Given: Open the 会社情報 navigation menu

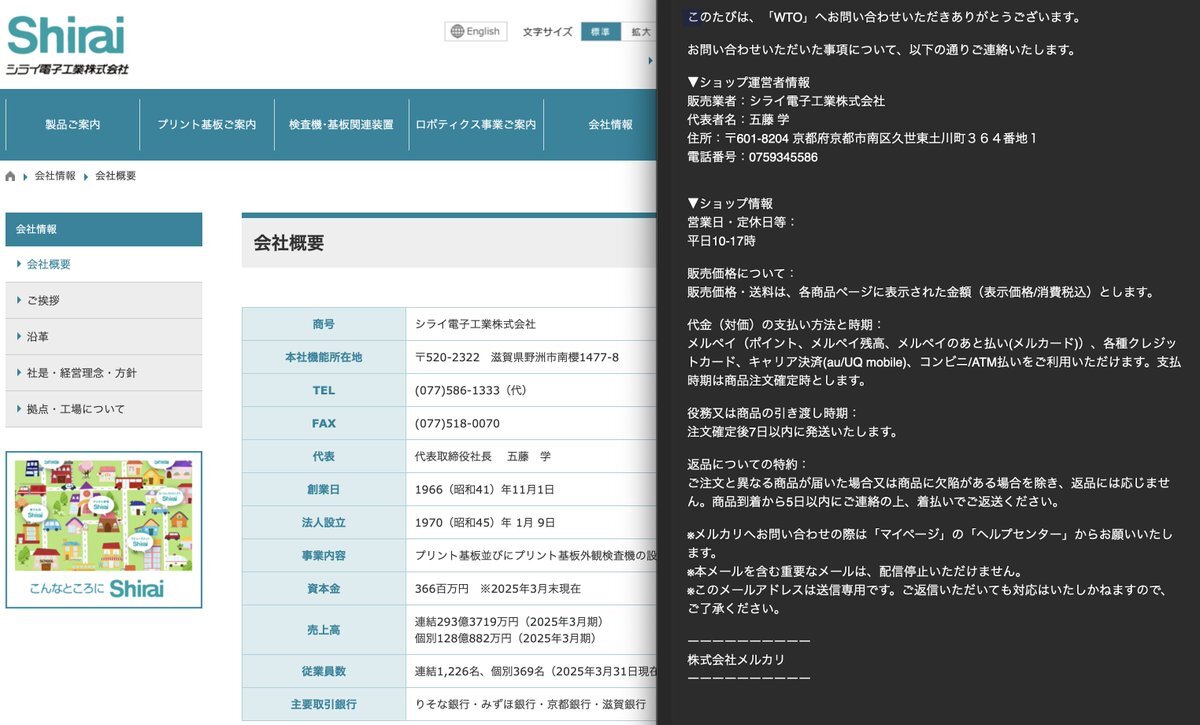Looking at the screenshot, I should coord(610,125).
